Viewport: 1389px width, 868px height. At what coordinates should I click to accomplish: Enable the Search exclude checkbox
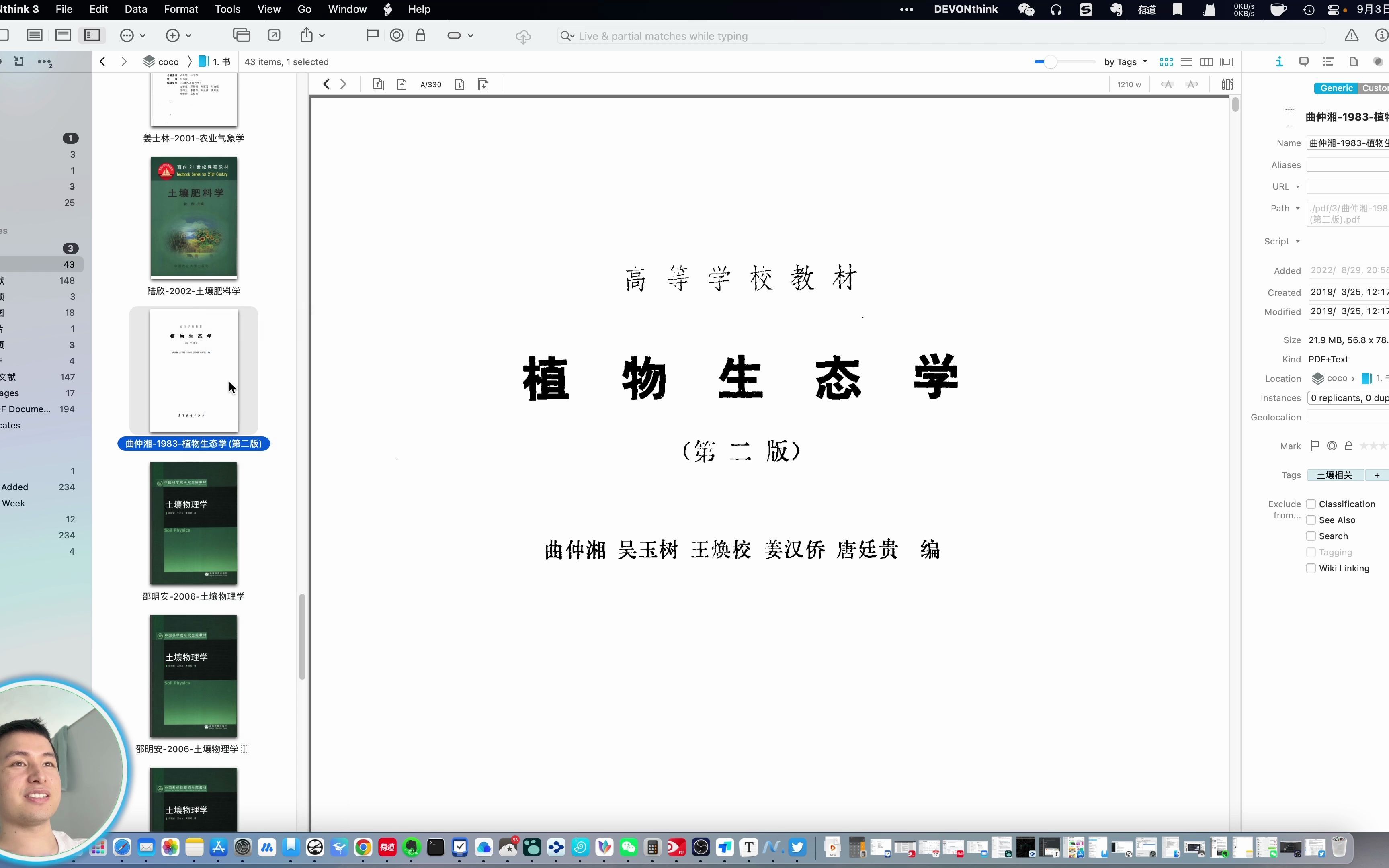tap(1311, 536)
